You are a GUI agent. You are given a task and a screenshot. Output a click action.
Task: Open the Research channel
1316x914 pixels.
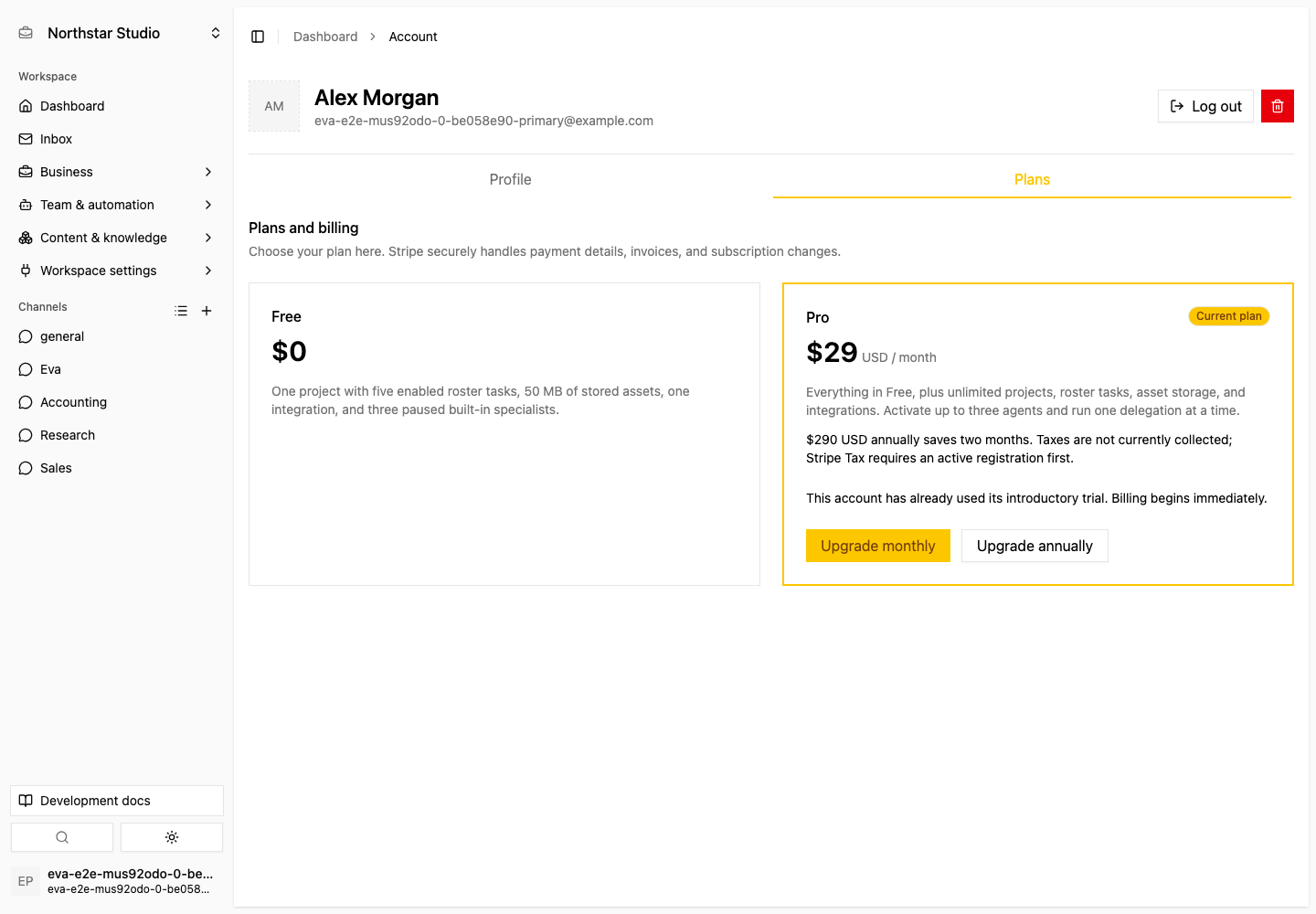tap(117, 435)
